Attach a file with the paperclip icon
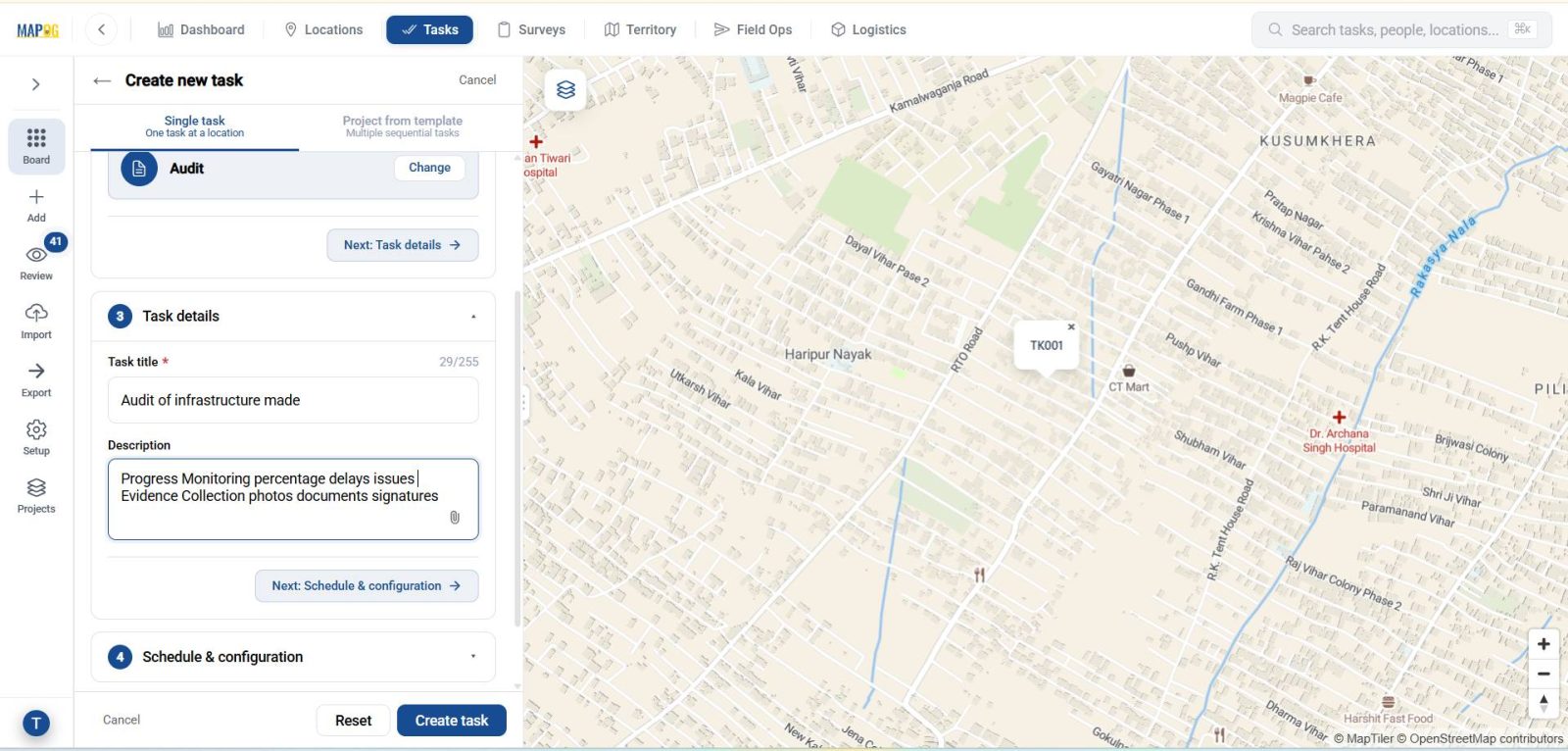1568x751 pixels. (455, 518)
